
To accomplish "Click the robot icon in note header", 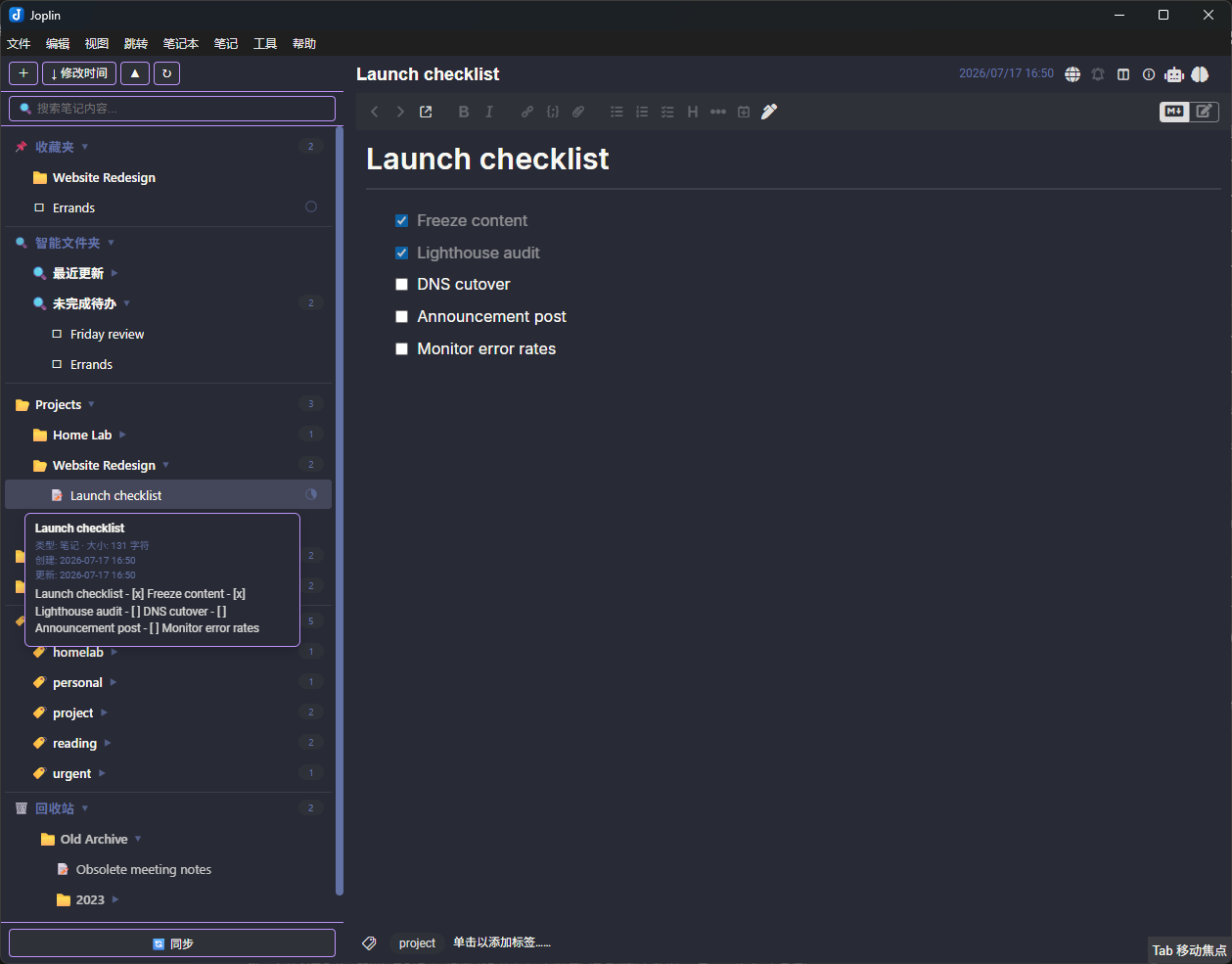I will (1174, 74).
